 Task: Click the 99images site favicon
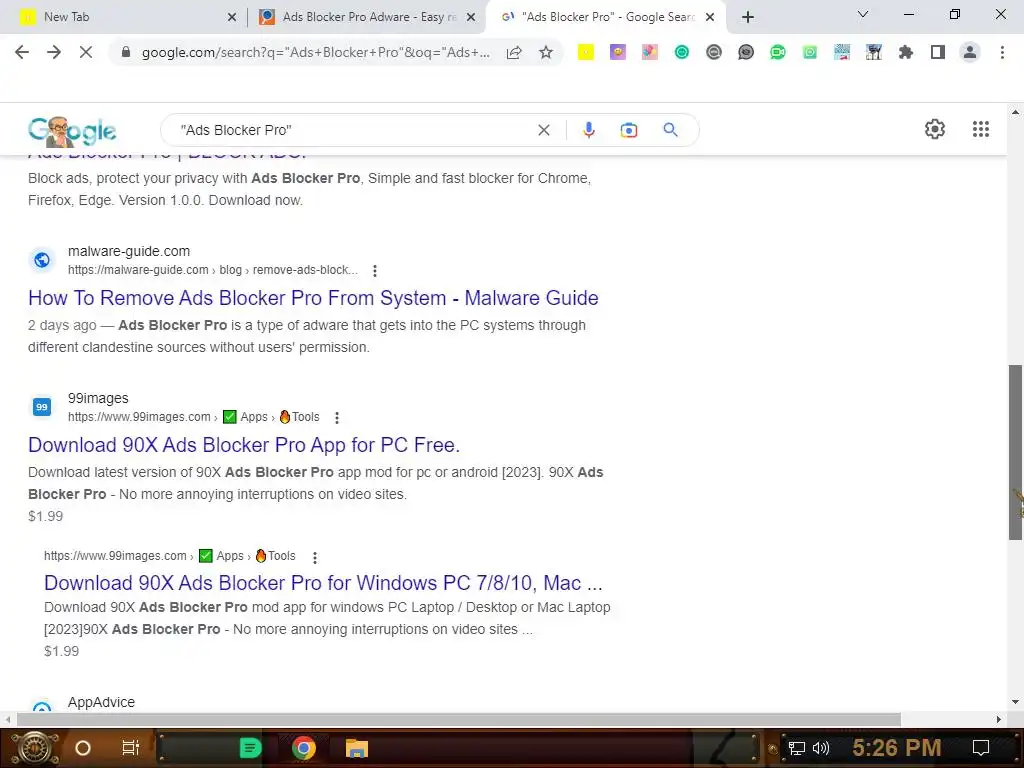click(42, 407)
